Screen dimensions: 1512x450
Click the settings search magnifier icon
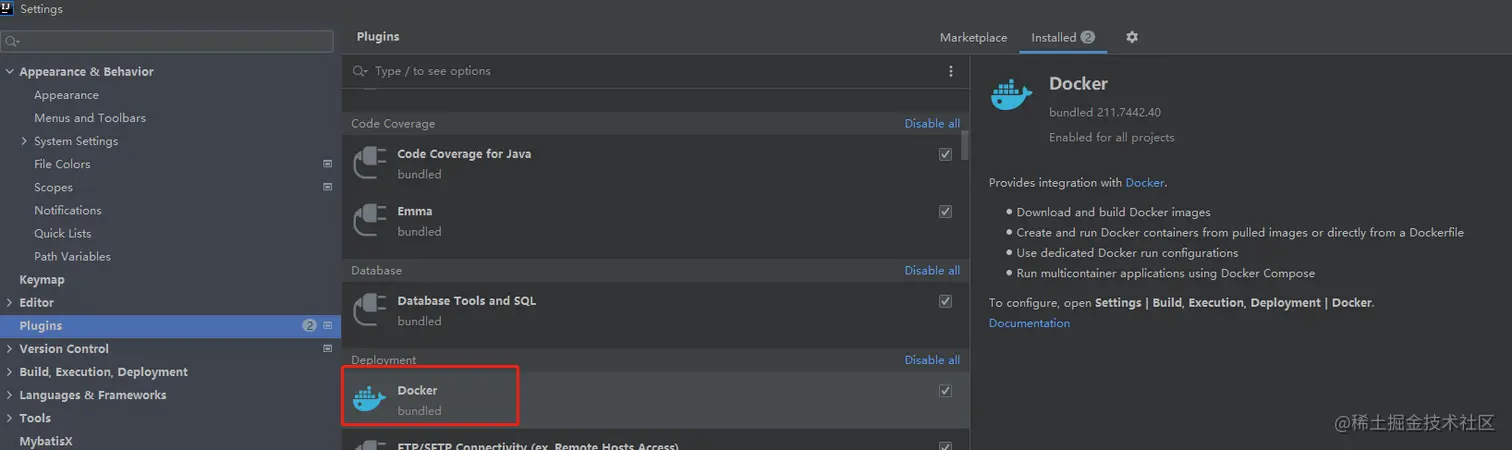point(12,41)
